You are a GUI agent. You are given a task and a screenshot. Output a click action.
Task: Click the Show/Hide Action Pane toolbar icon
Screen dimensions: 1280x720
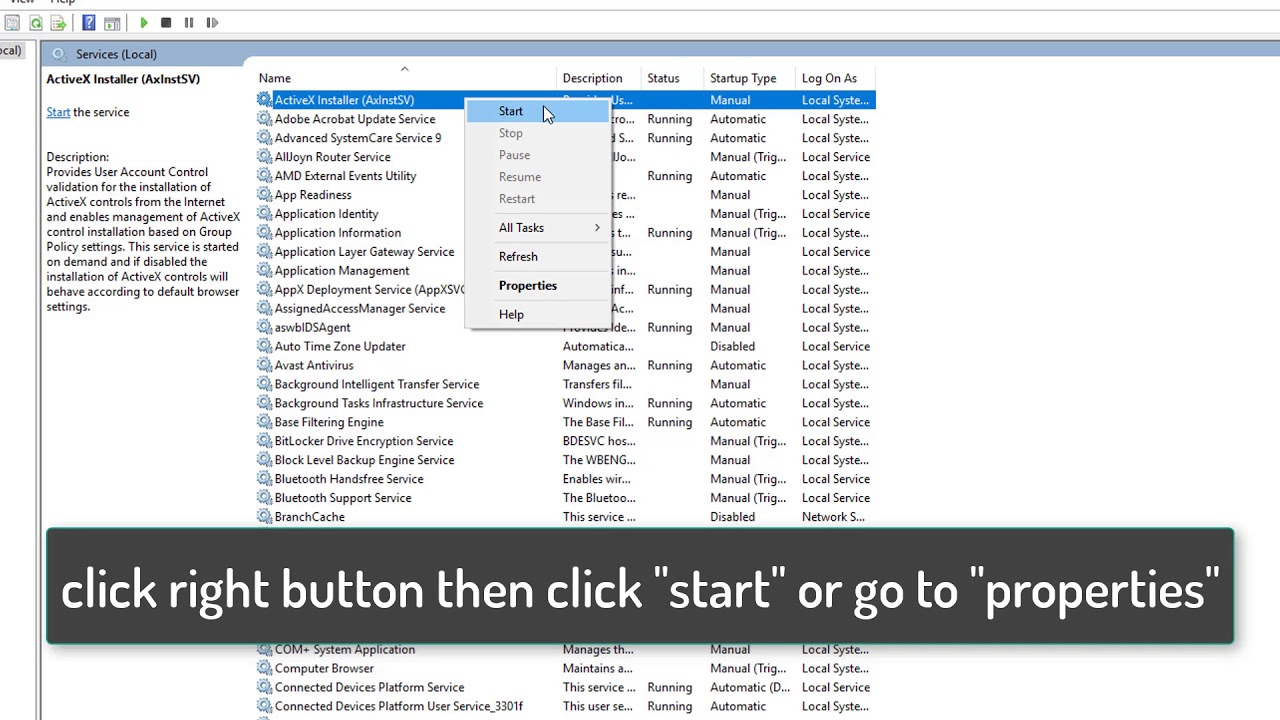tap(112, 22)
